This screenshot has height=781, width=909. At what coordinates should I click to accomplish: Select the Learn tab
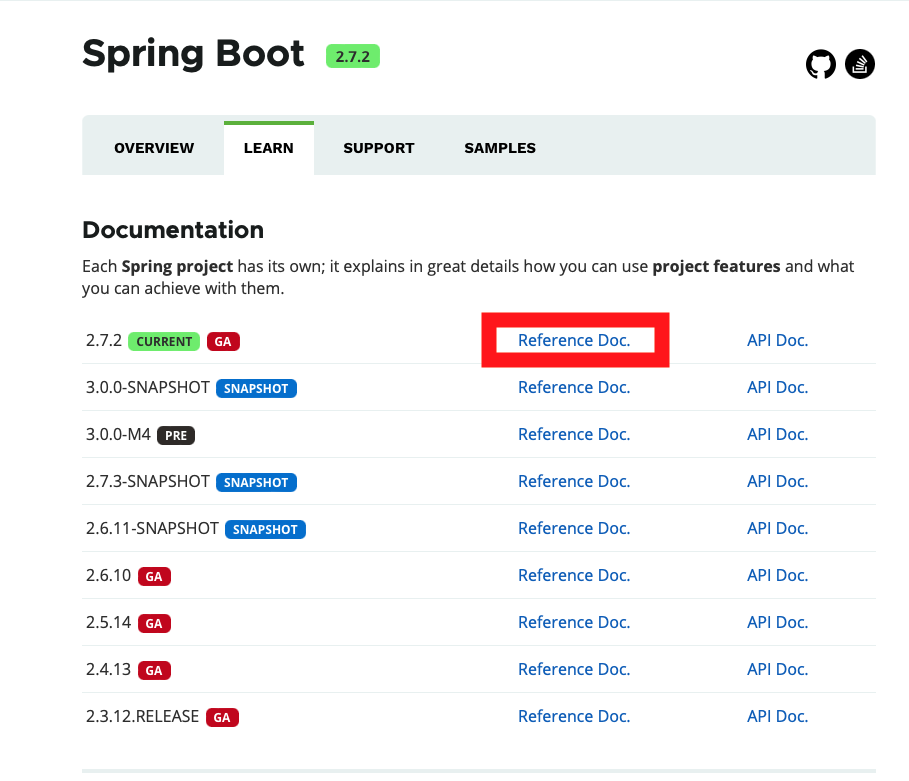coord(268,148)
